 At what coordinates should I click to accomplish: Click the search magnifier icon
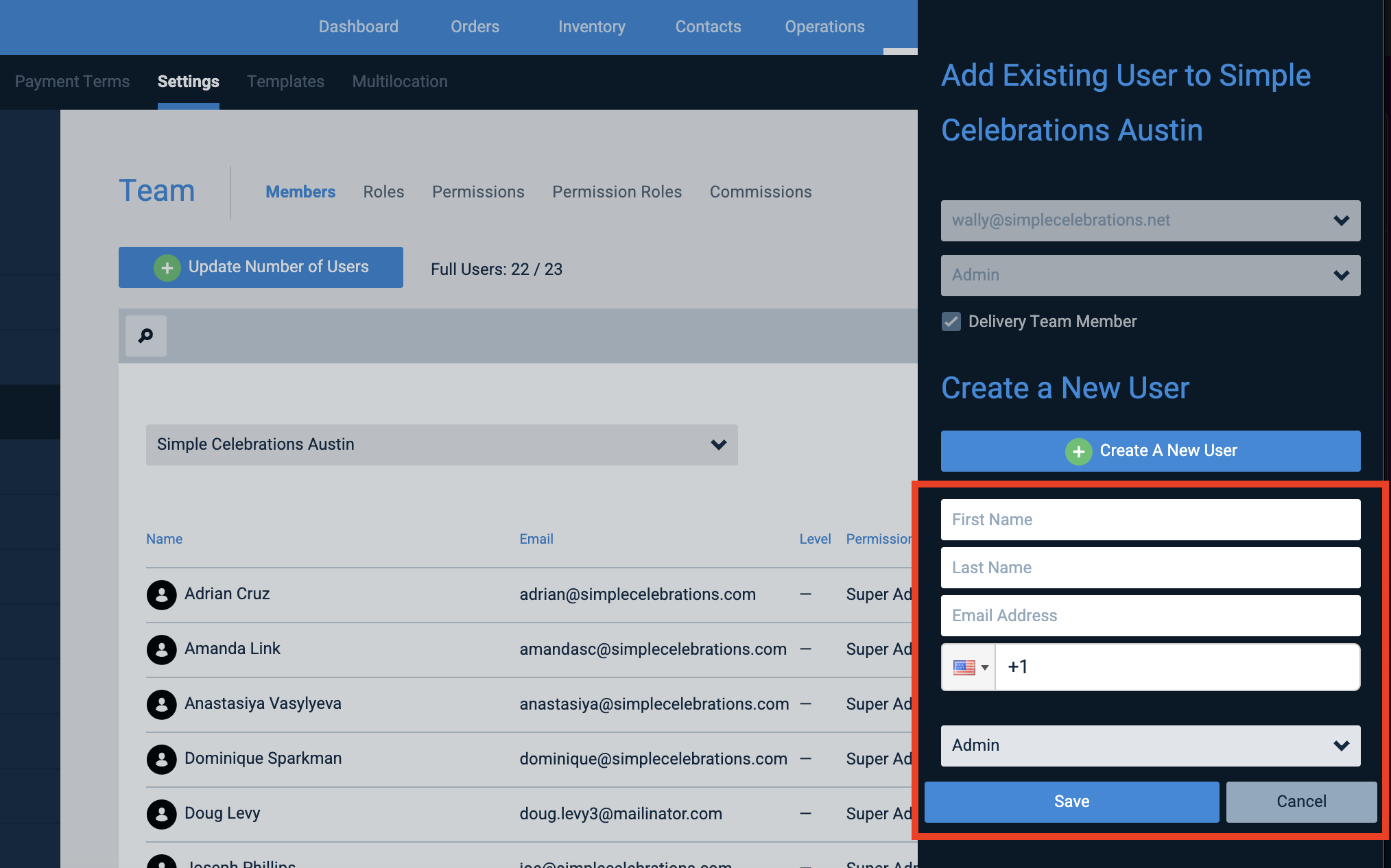pyautogui.click(x=145, y=336)
